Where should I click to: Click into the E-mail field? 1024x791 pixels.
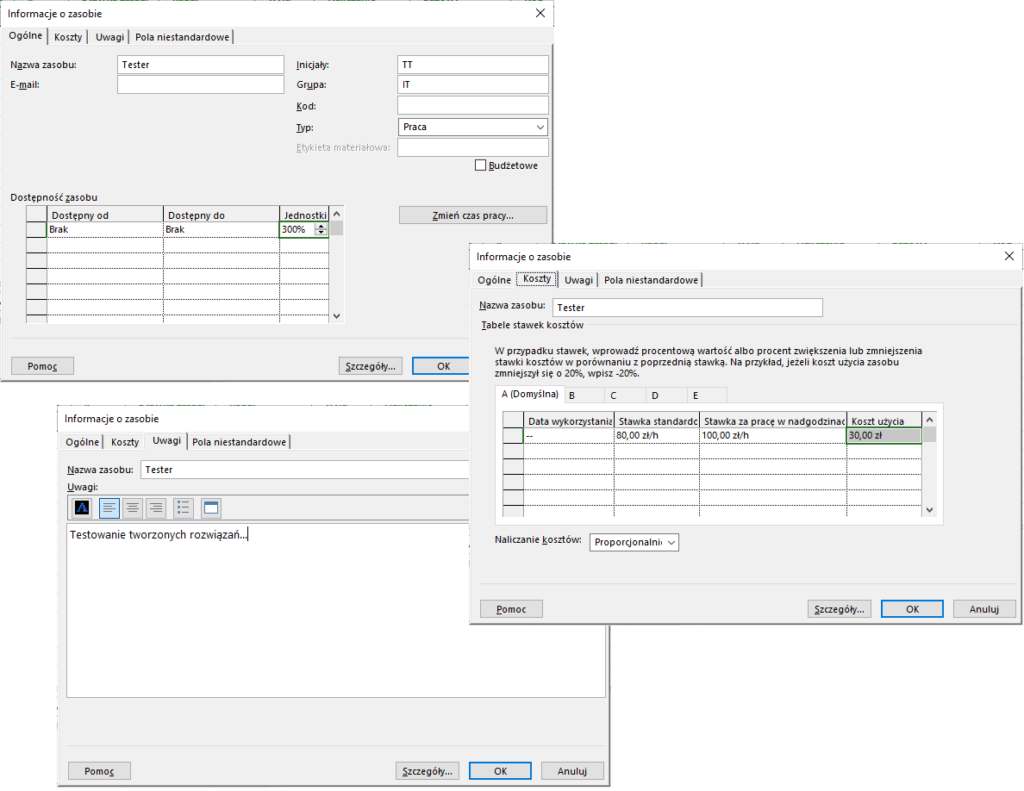[x=200, y=85]
